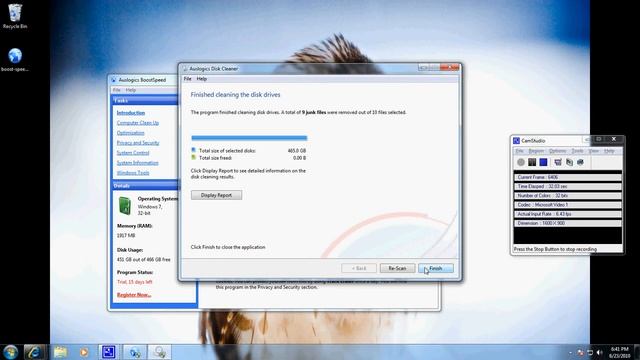The height and width of the screenshot is (360, 640).
Task: Click the sixth CamStudio toolbar icon
Action: tap(580, 162)
